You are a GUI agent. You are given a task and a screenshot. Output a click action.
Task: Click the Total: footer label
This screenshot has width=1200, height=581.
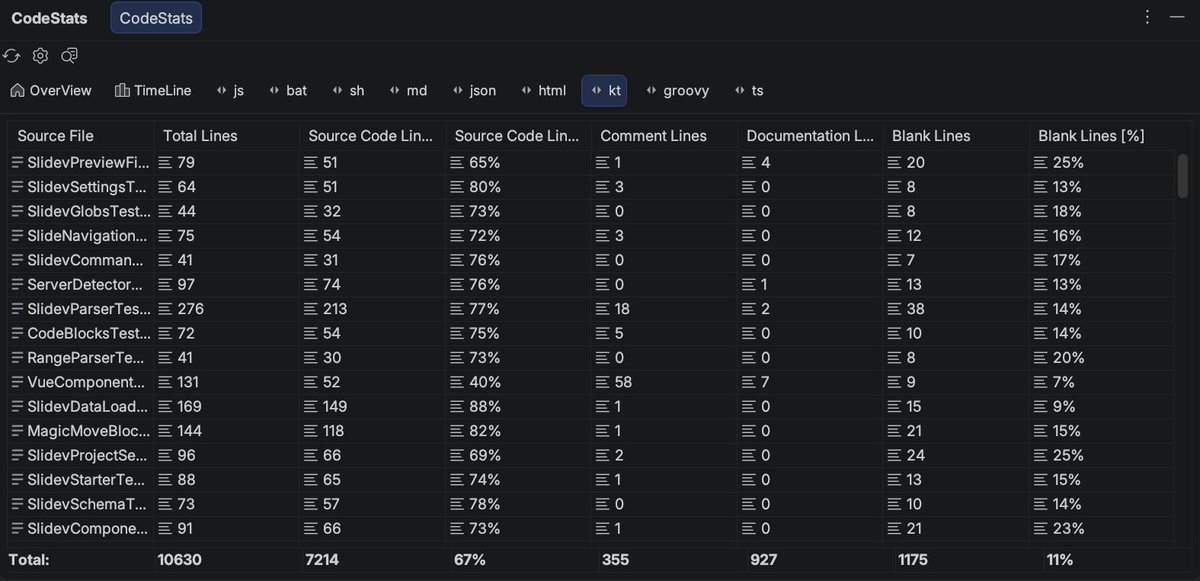[x=30, y=560]
